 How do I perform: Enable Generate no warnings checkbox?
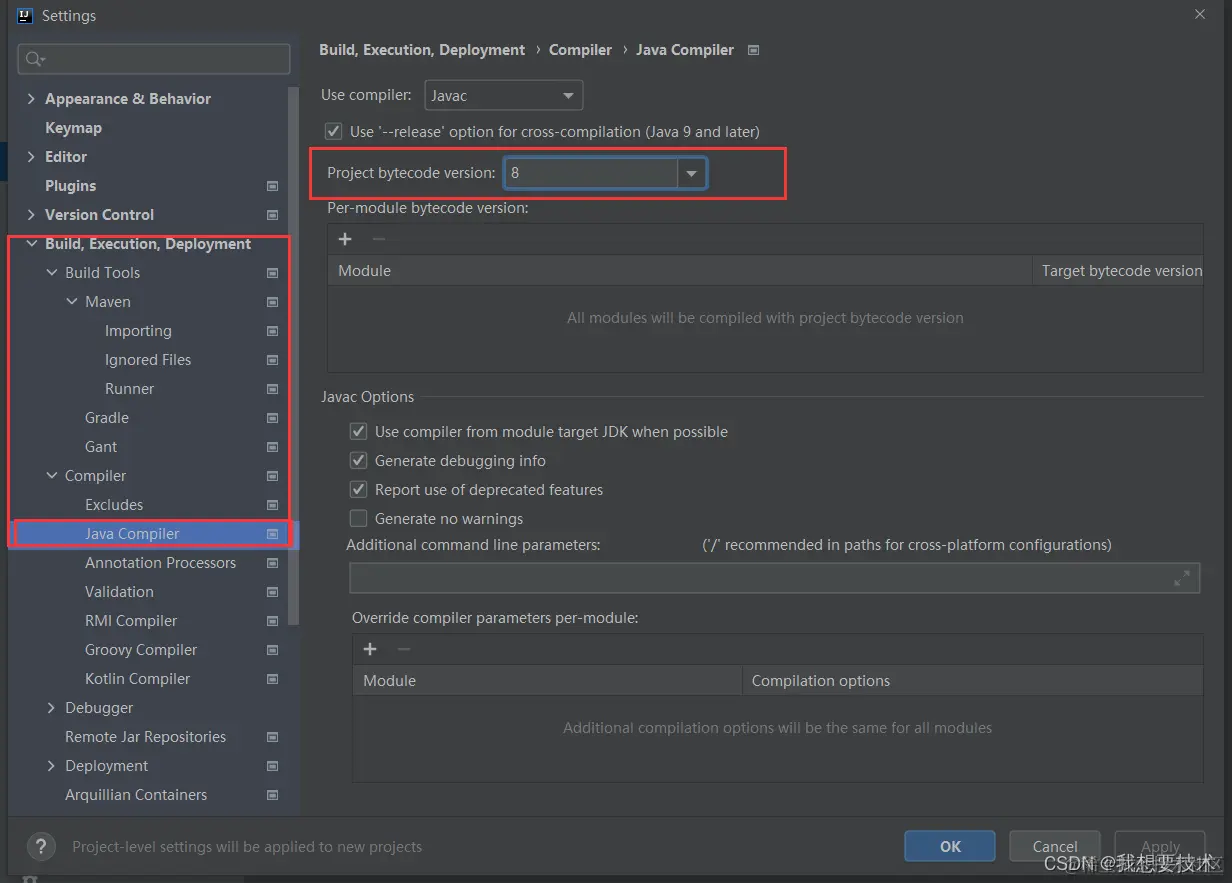click(358, 519)
